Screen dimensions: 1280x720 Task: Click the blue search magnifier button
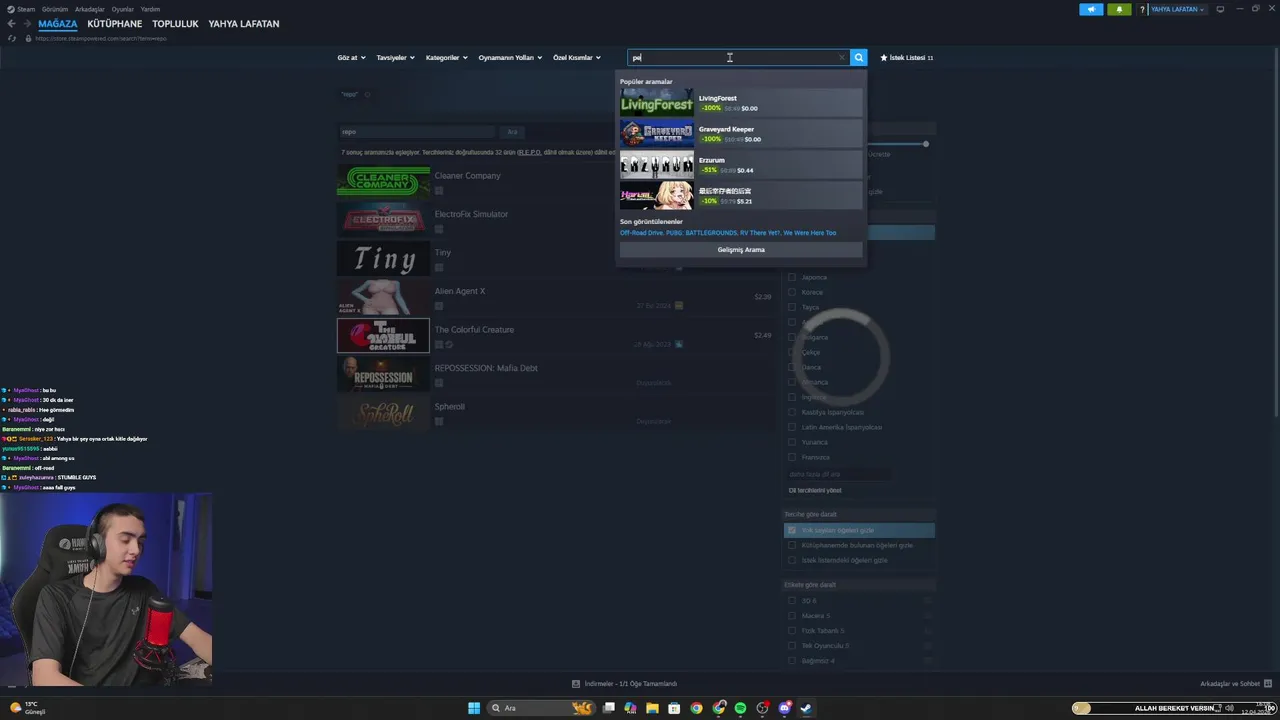(x=859, y=58)
